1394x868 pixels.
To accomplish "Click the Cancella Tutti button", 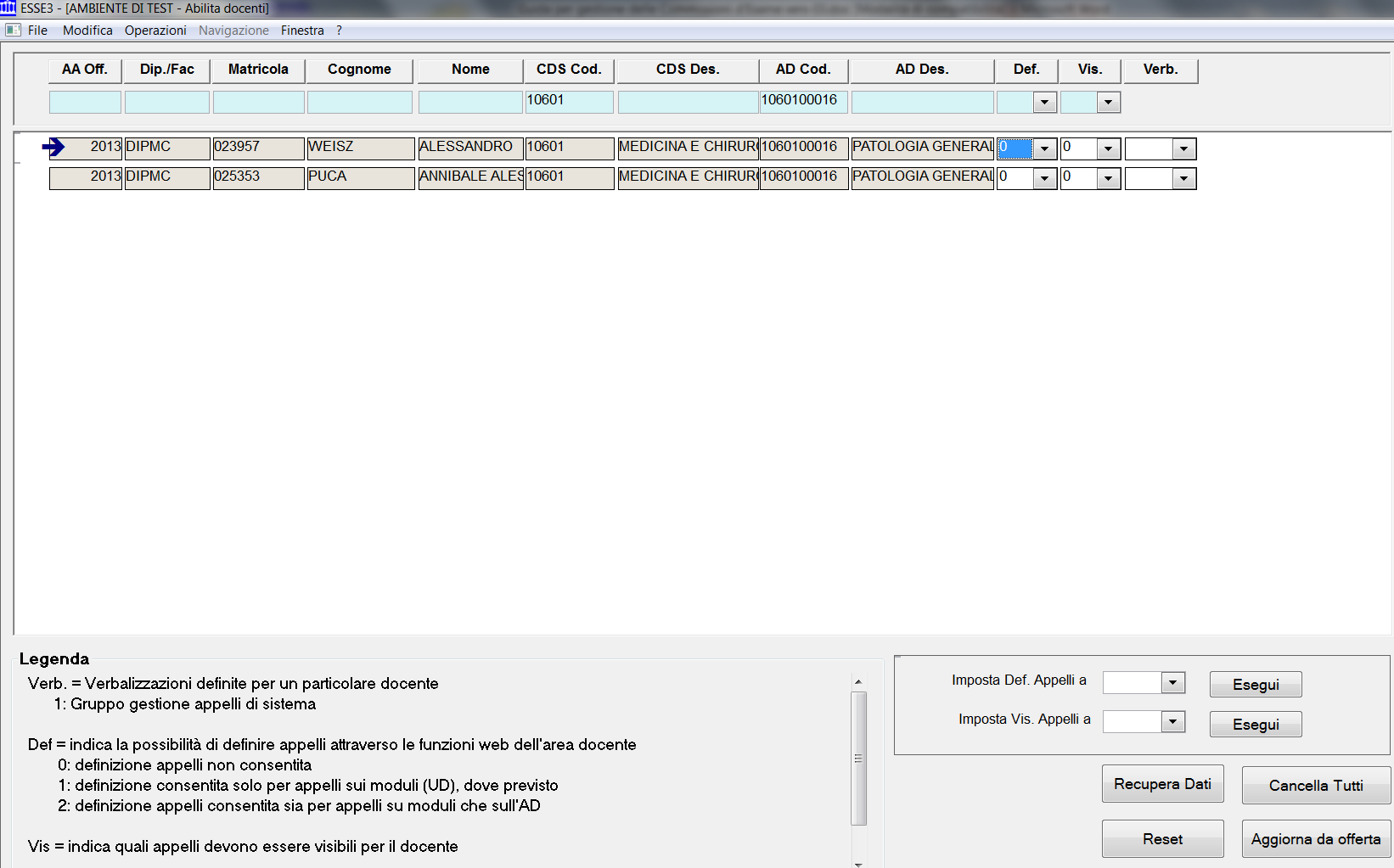I will coord(1316,786).
